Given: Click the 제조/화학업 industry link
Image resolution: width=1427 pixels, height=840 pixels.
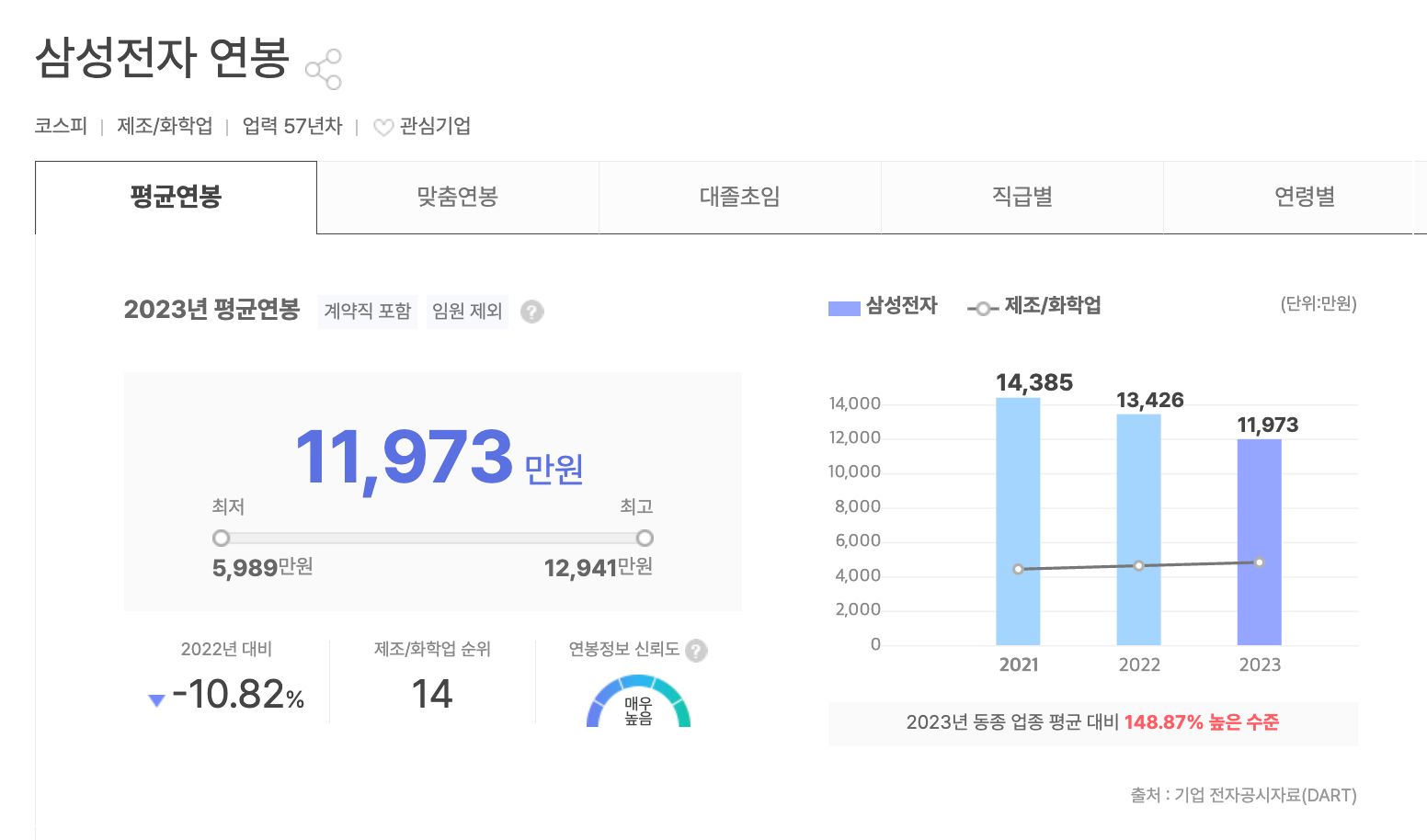Looking at the screenshot, I should (165, 126).
